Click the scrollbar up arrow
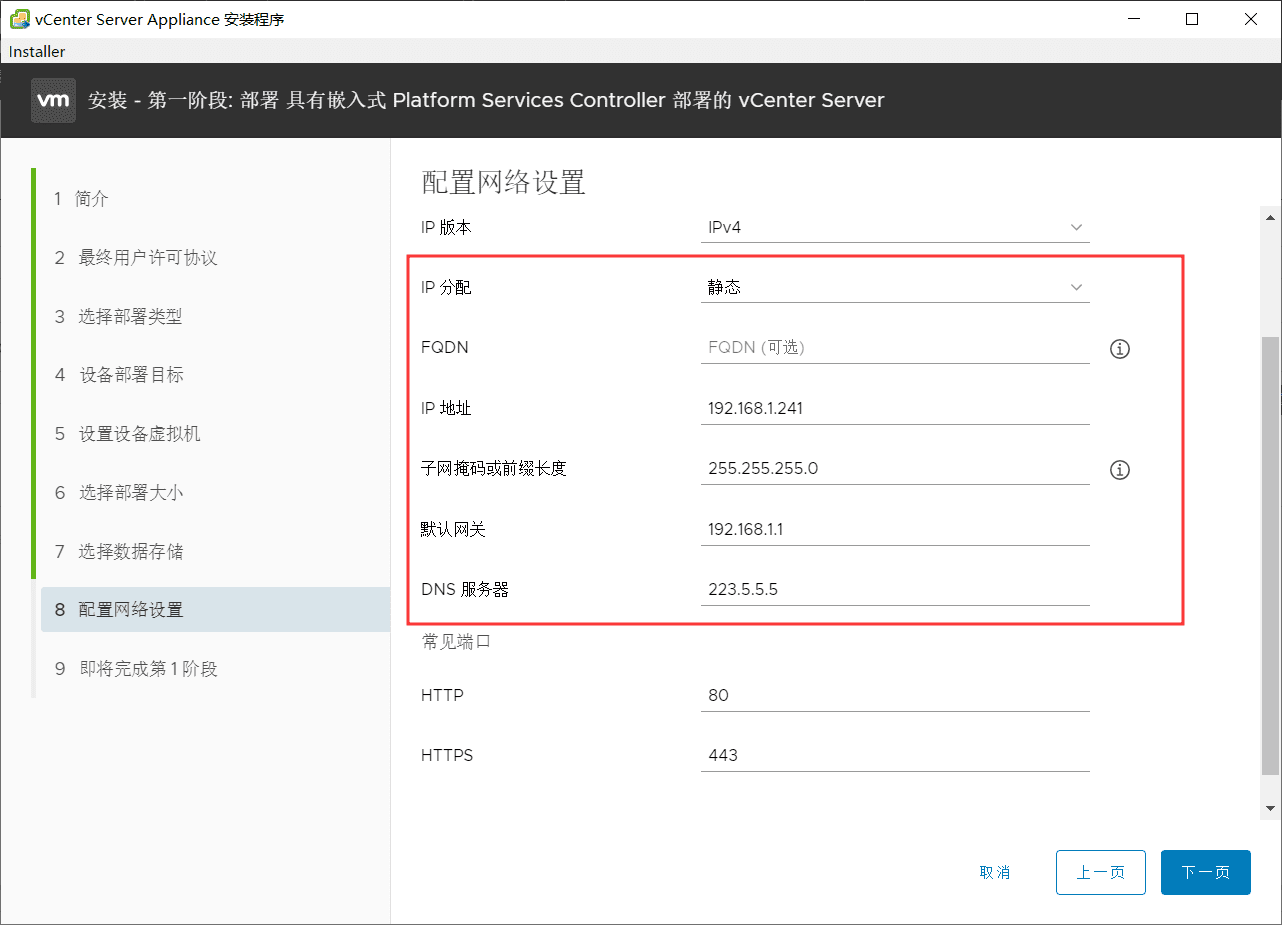Screen dimensions: 1282x925 click(x=1270, y=215)
